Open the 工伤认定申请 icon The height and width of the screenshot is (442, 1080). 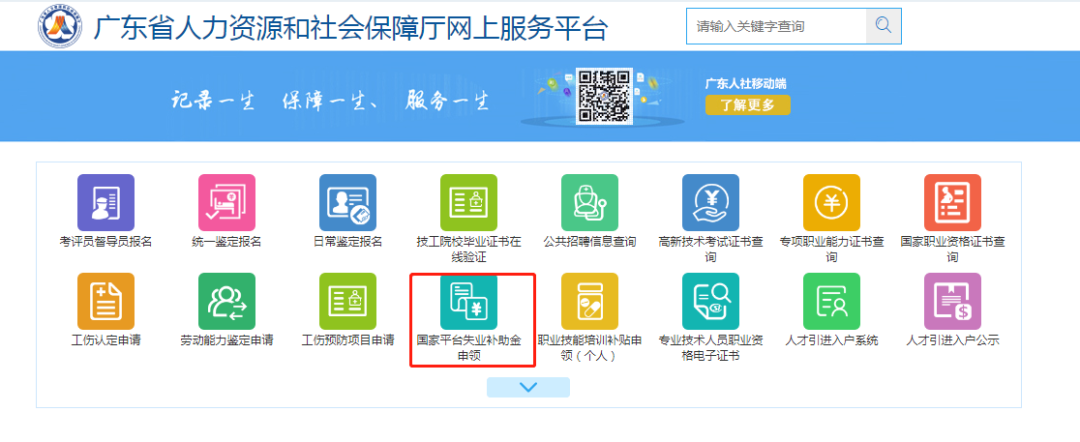[105, 300]
